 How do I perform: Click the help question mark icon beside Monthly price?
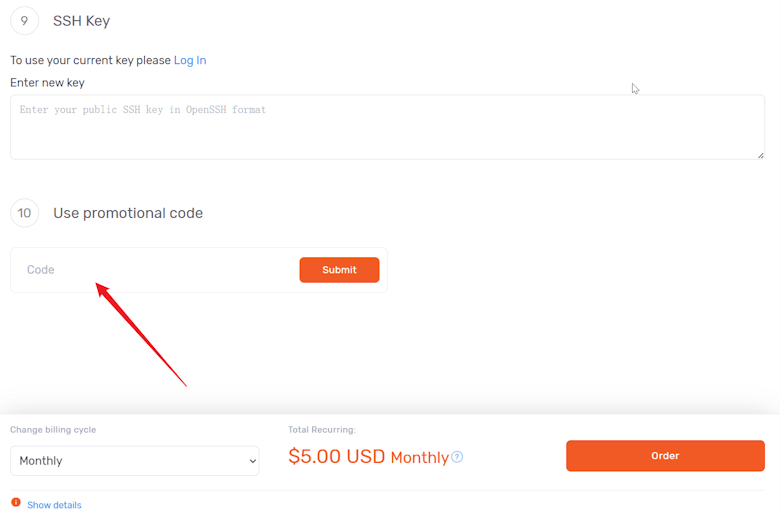coord(457,456)
